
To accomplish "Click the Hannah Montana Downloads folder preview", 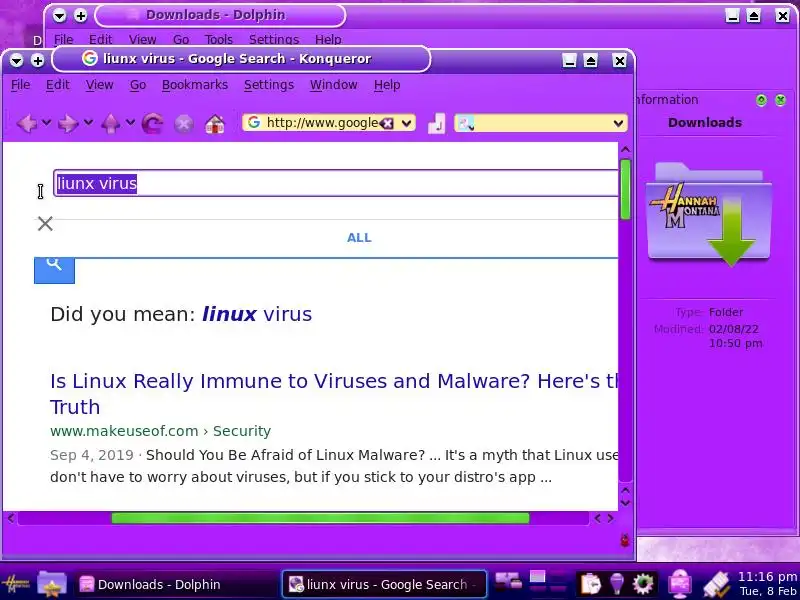I will tap(709, 214).
